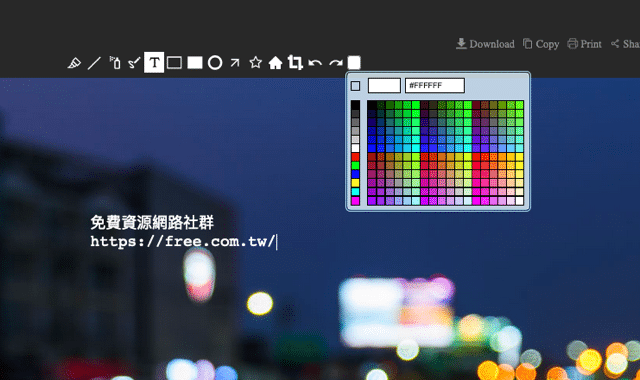Select the outlined rectangle tool
Viewport: 640px width, 380px height.
(x=174, y=63)
